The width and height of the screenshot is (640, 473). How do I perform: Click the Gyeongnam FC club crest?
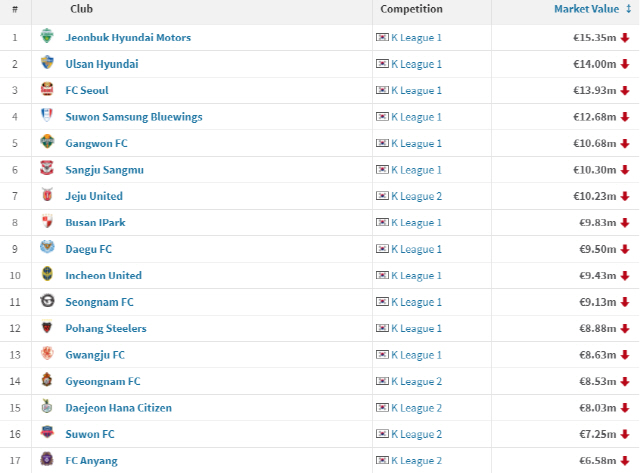[47, 380]
